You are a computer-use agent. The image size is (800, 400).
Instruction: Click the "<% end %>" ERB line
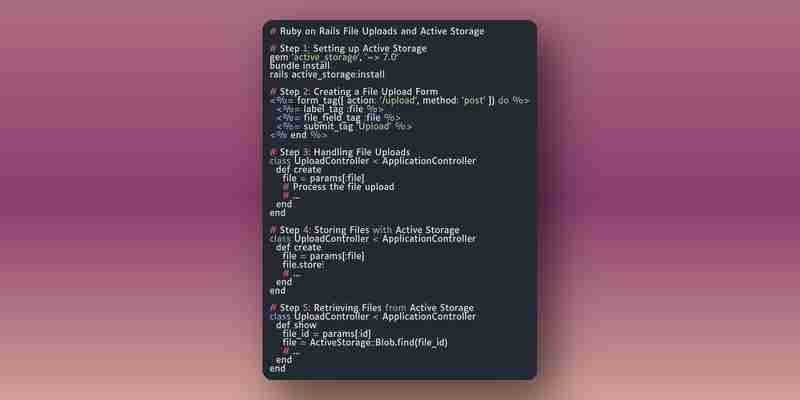tap(298, 135)
